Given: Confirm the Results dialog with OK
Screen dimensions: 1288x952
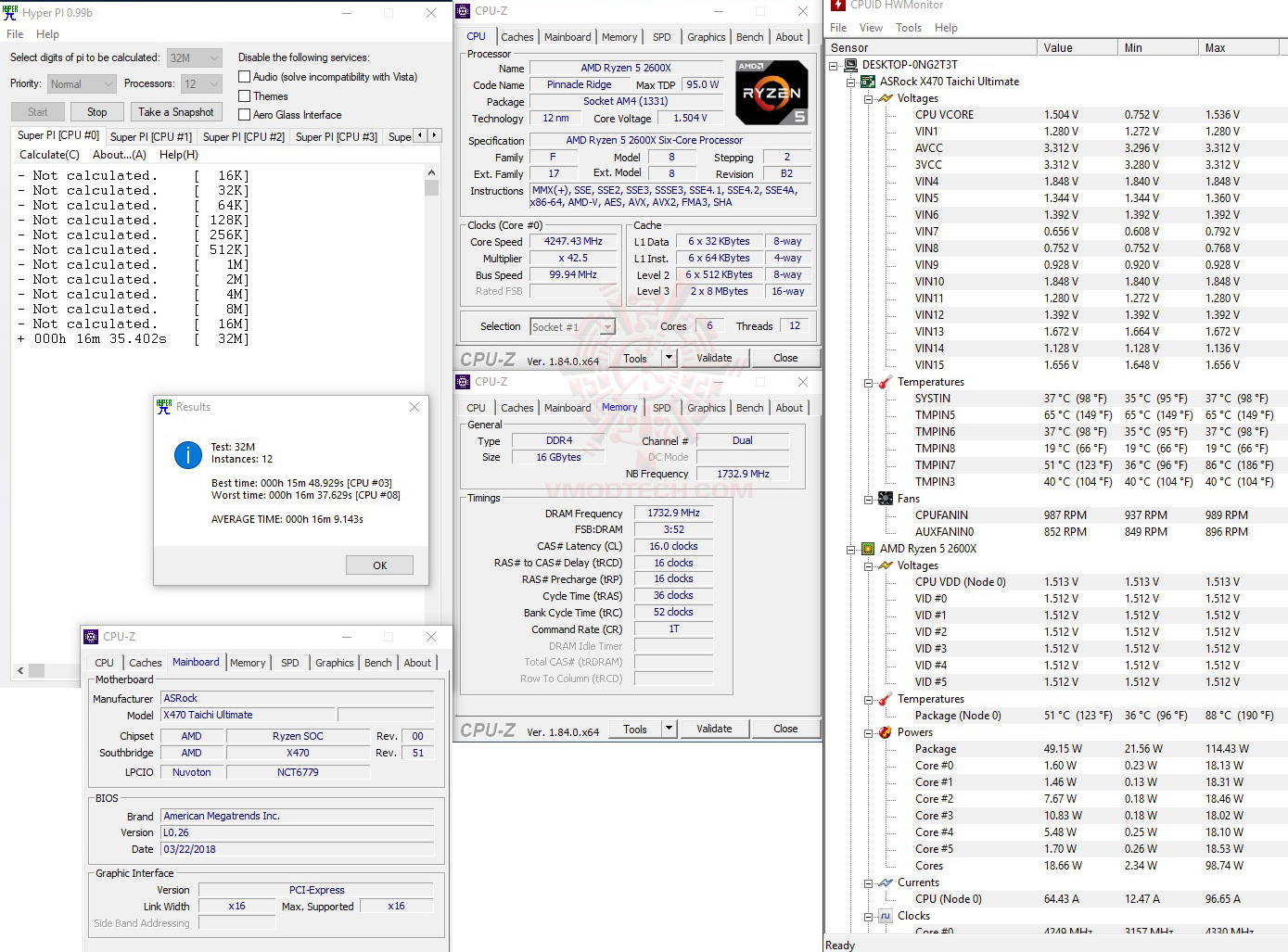Looking at the screenshot, I should tap(380, 565).
